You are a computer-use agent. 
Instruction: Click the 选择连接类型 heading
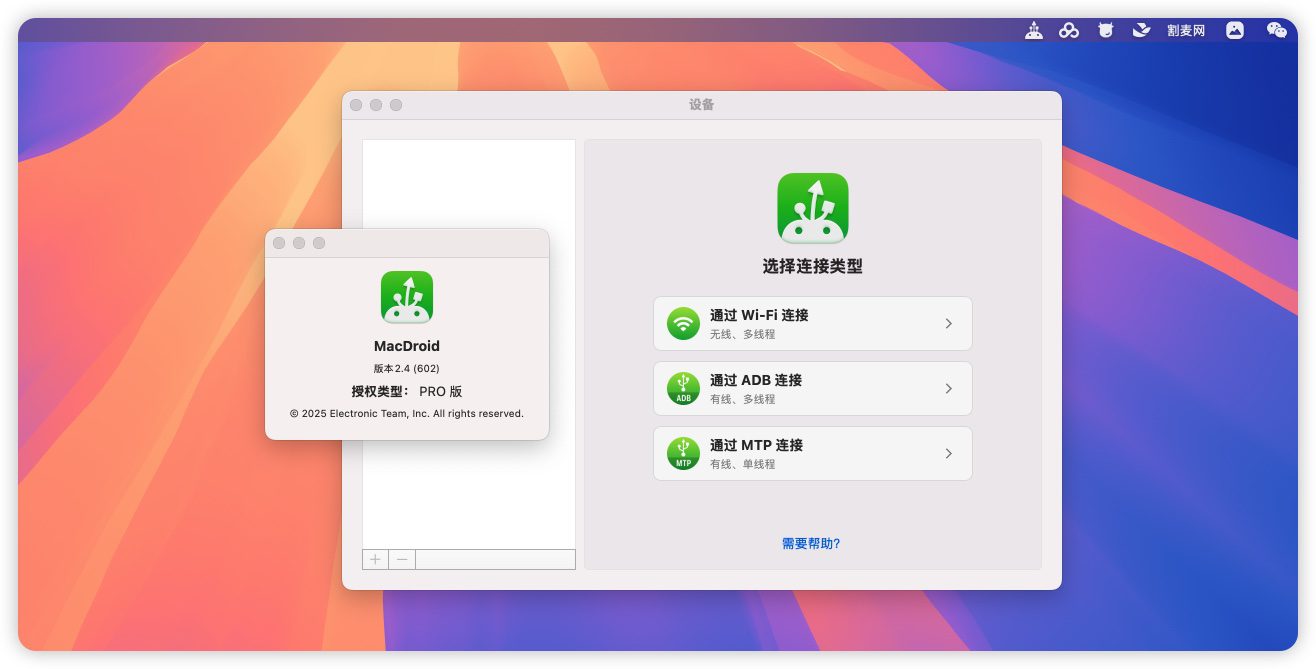(813, 267)
